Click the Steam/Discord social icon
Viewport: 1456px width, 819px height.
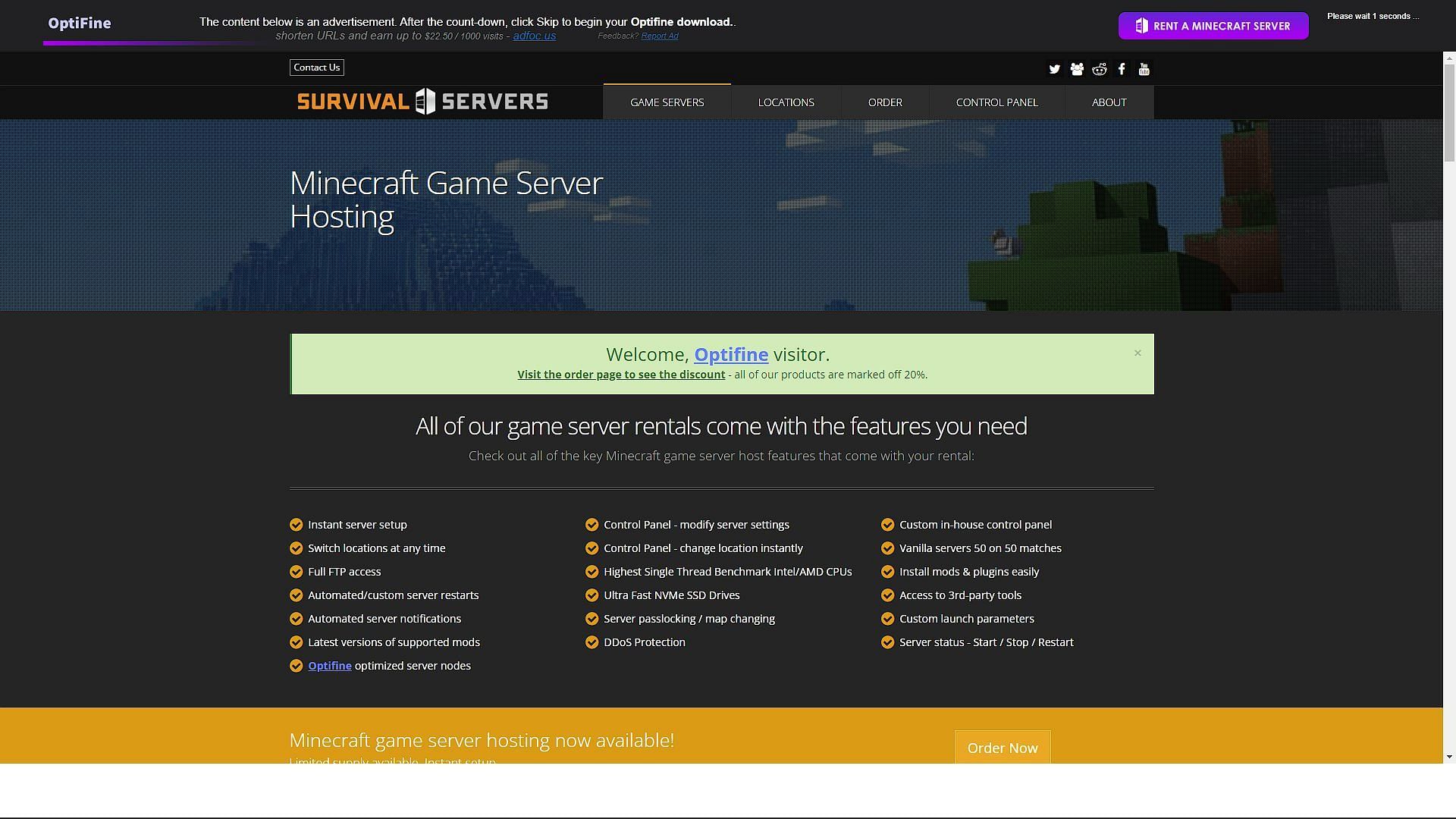(x=1077, y=69)
